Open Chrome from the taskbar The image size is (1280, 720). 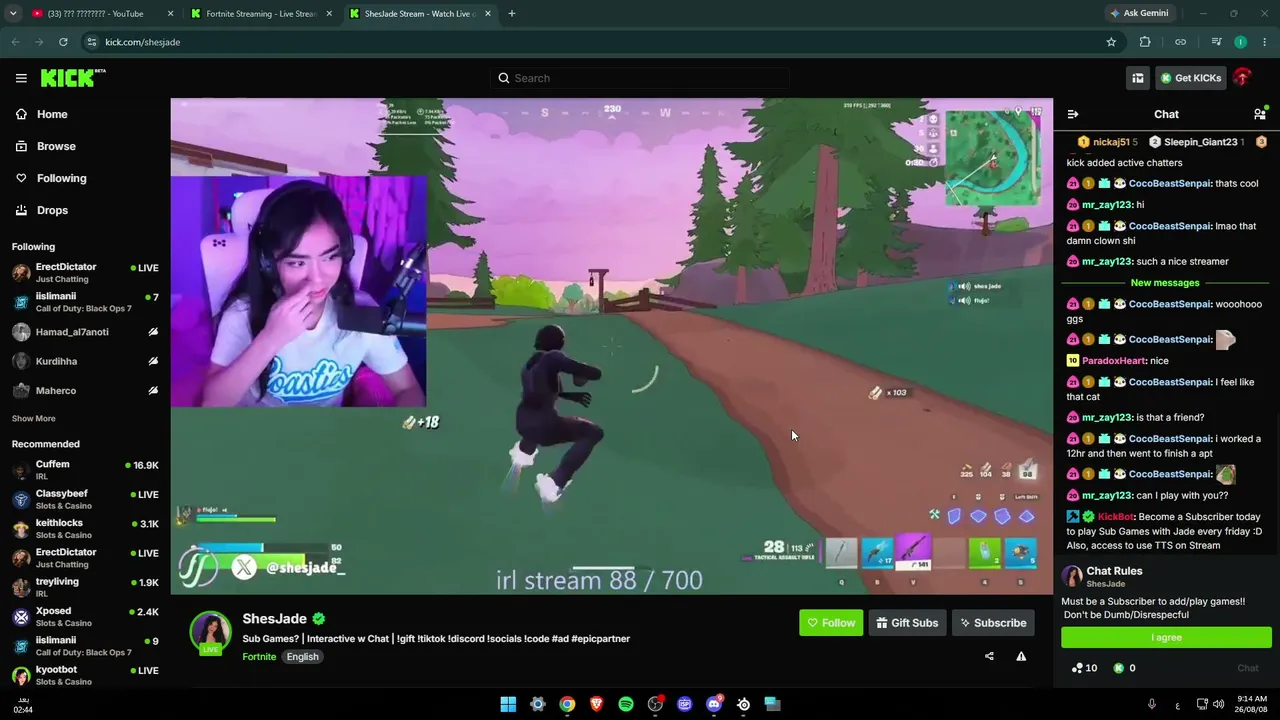tap(567, 704)
